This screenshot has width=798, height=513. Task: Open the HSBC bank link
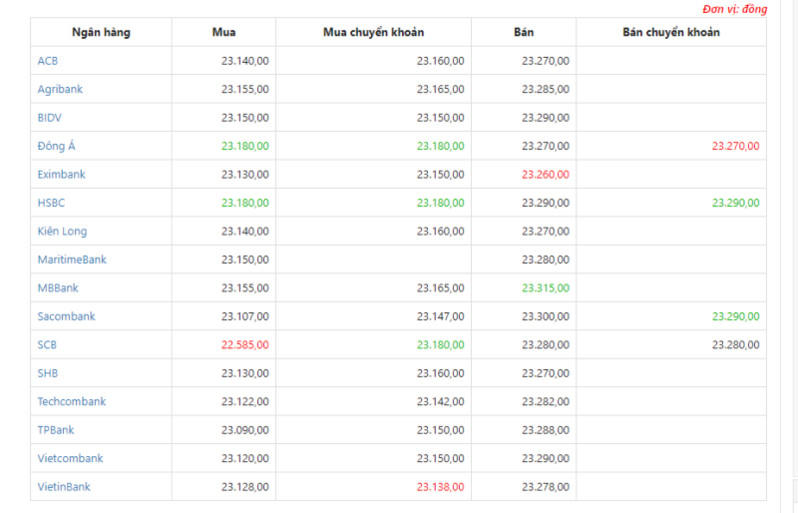(x=51, y=203)
